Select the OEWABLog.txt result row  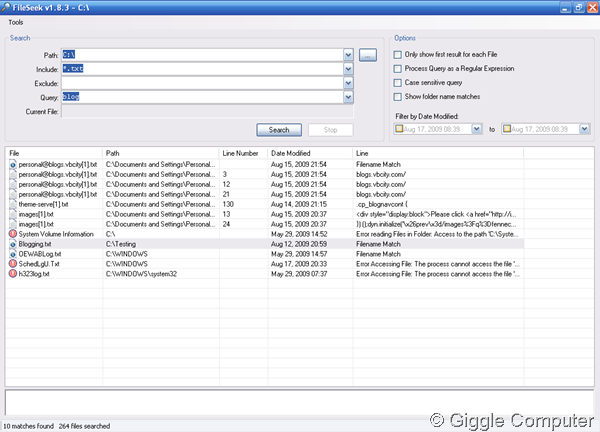pos(265,254)
